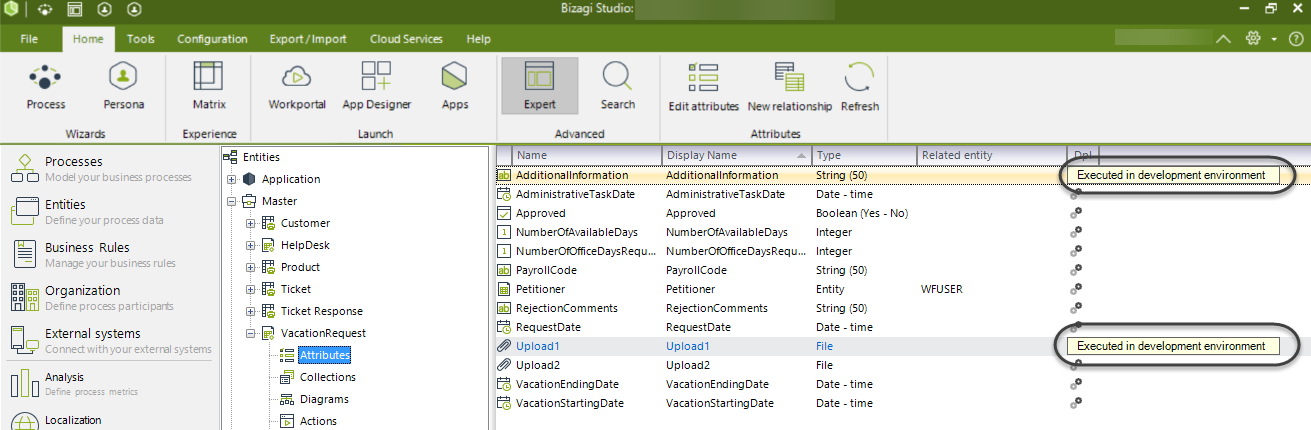Select the PayrollCode attribute
1311x430 pixels.
(546, 270)
